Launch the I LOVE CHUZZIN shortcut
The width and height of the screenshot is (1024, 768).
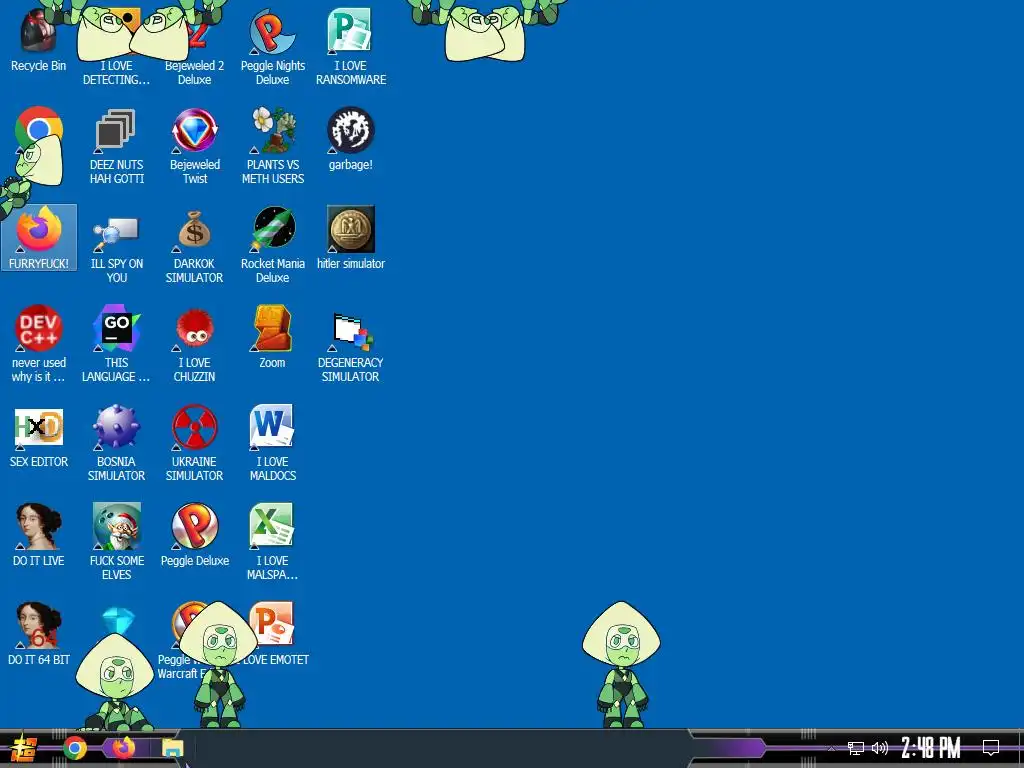tap(195, 344)
